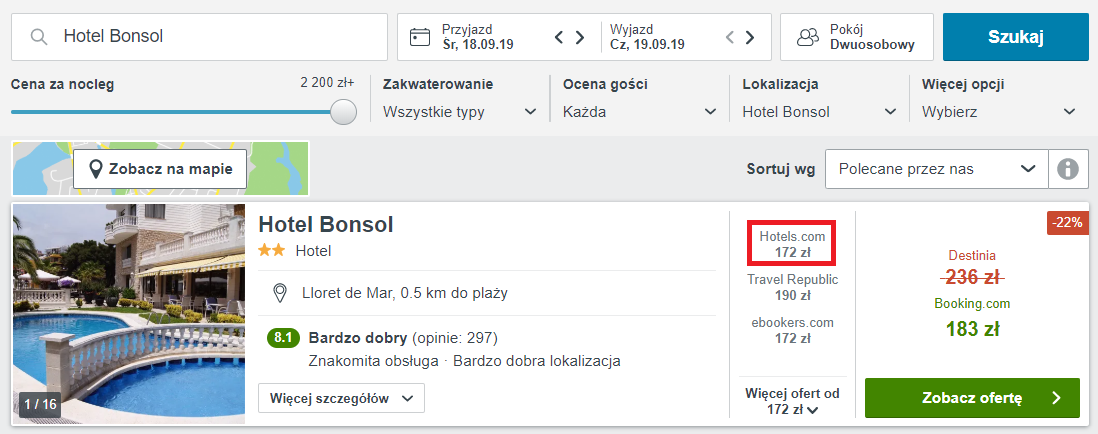Expand Więcej szczegółów for Hotel Bonsol
Viewport: 1098px width, 434px height.
tap(341, 398)
